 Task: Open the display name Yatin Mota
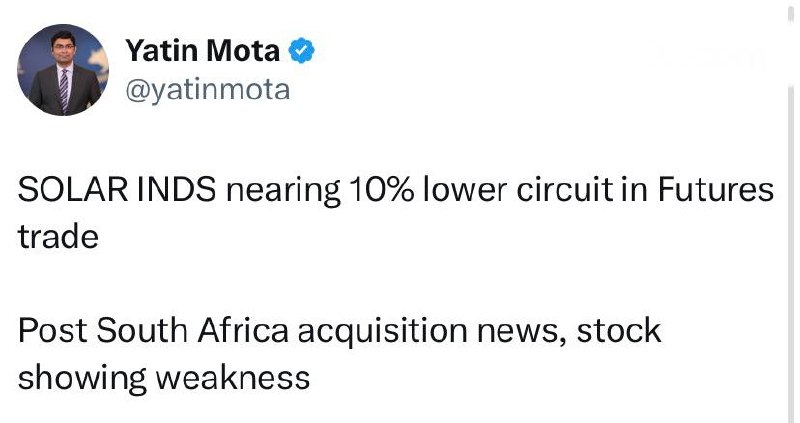coord(203,51)
